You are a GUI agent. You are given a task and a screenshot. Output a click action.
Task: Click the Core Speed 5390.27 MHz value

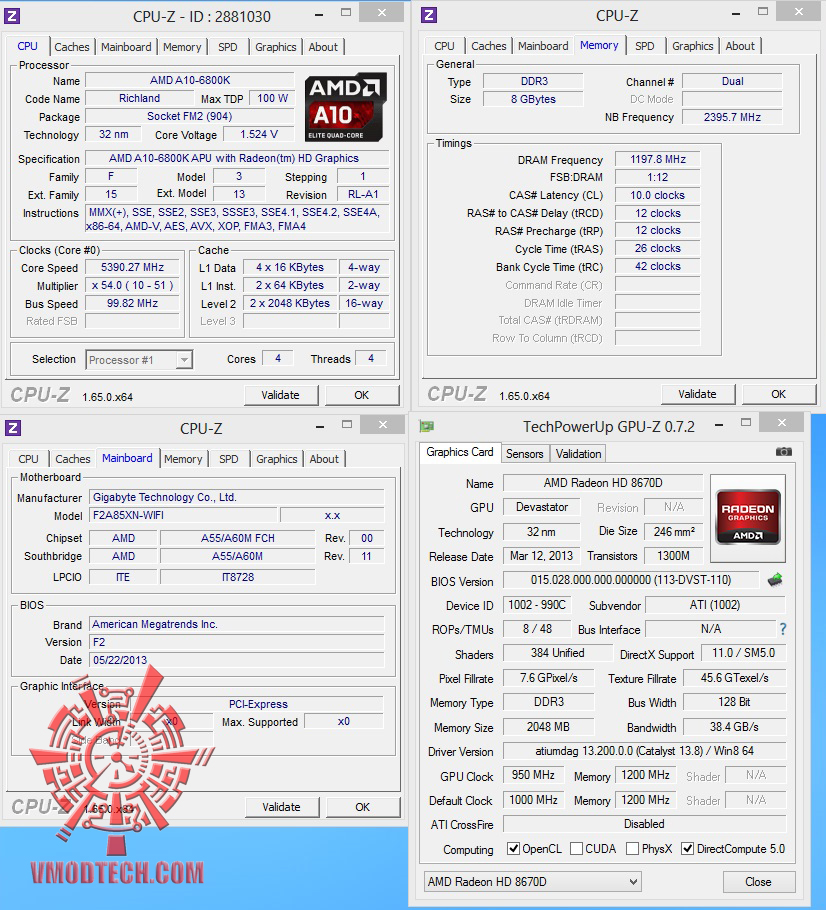[x=132, y=267]
